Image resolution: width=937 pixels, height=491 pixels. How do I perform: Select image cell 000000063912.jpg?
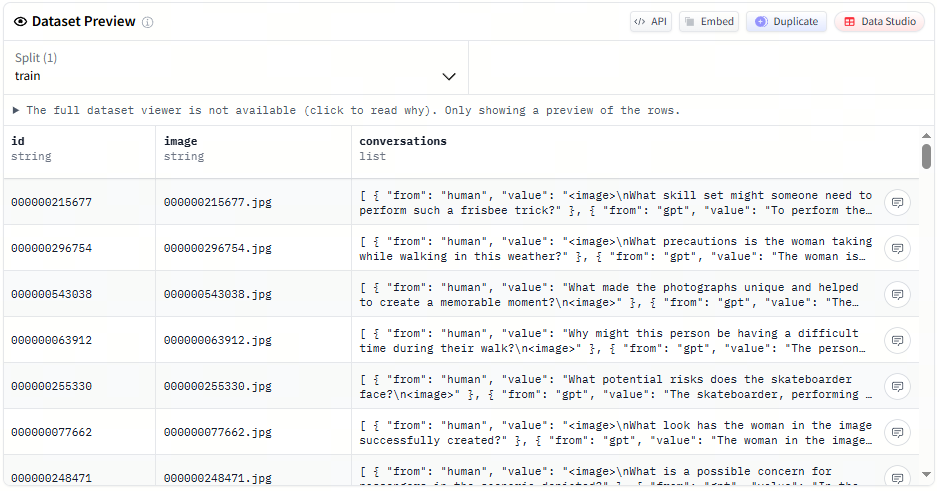coord(253,340)
